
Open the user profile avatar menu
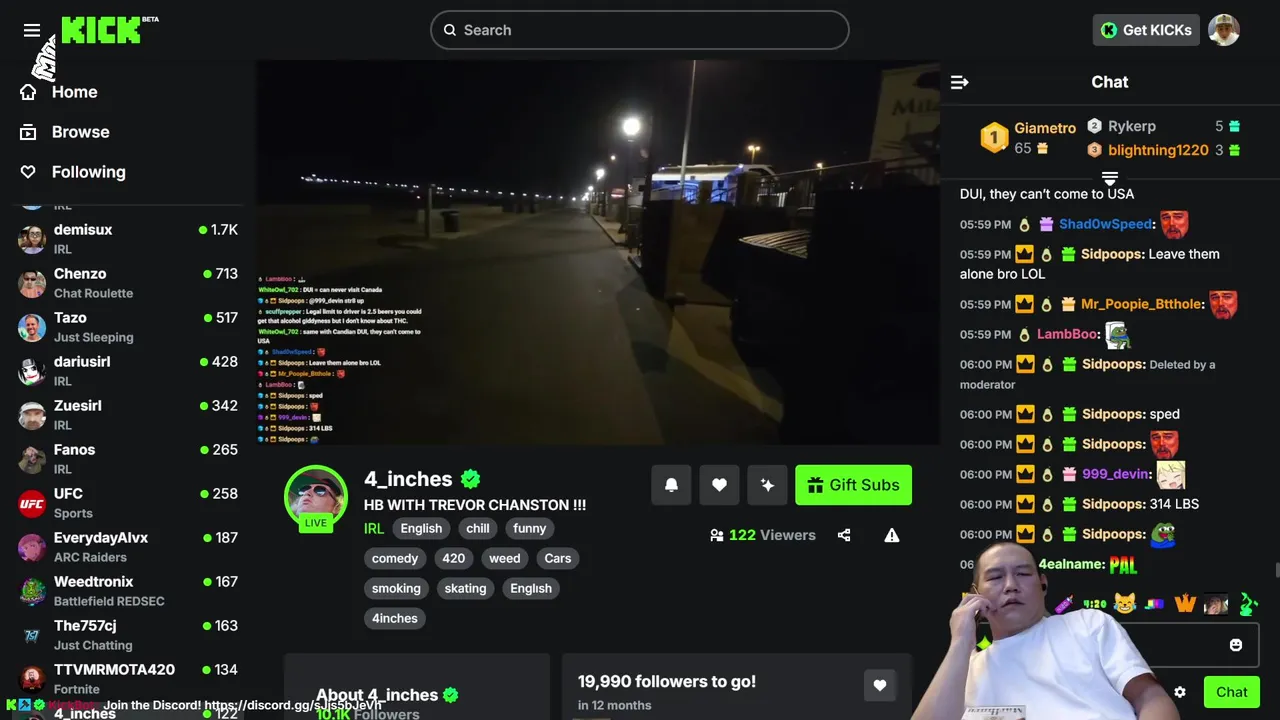coord(1224,30)
